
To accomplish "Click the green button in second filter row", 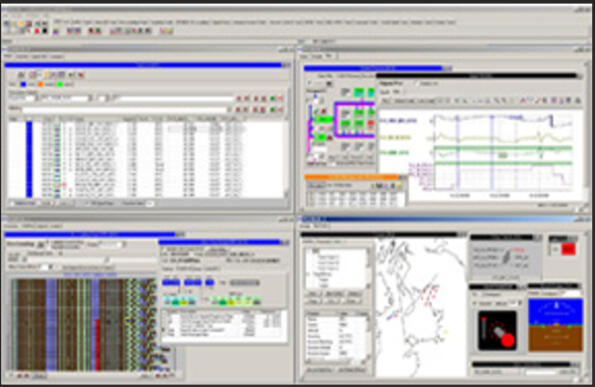I will pos(272,110).
